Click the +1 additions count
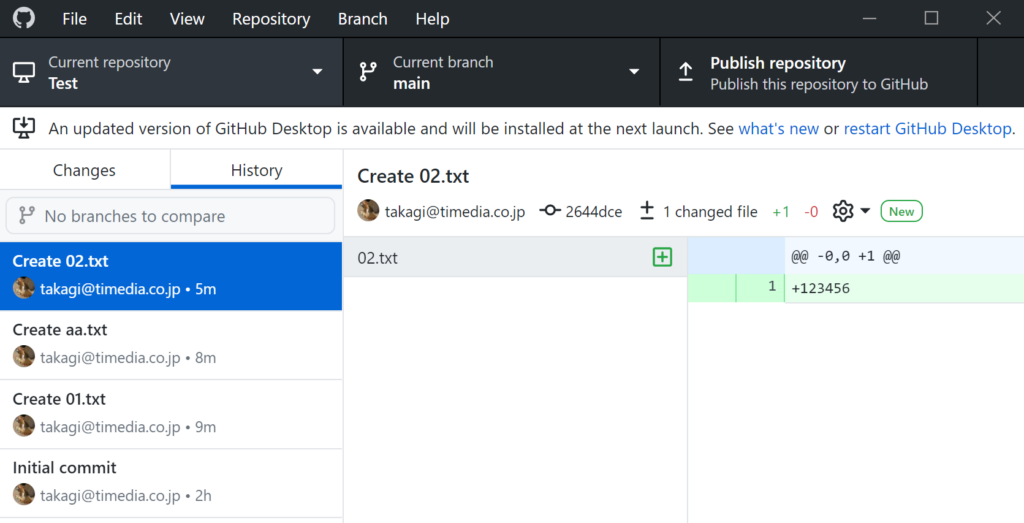 pyautogui.click(x=781, y=212)
